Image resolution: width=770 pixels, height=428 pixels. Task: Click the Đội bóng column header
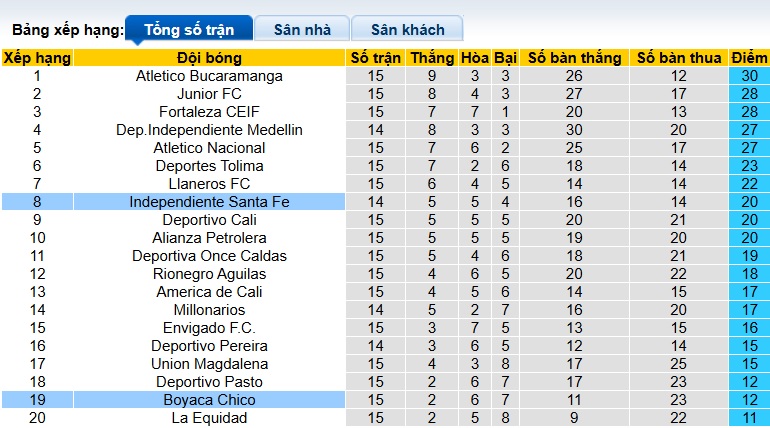[209, 58]
